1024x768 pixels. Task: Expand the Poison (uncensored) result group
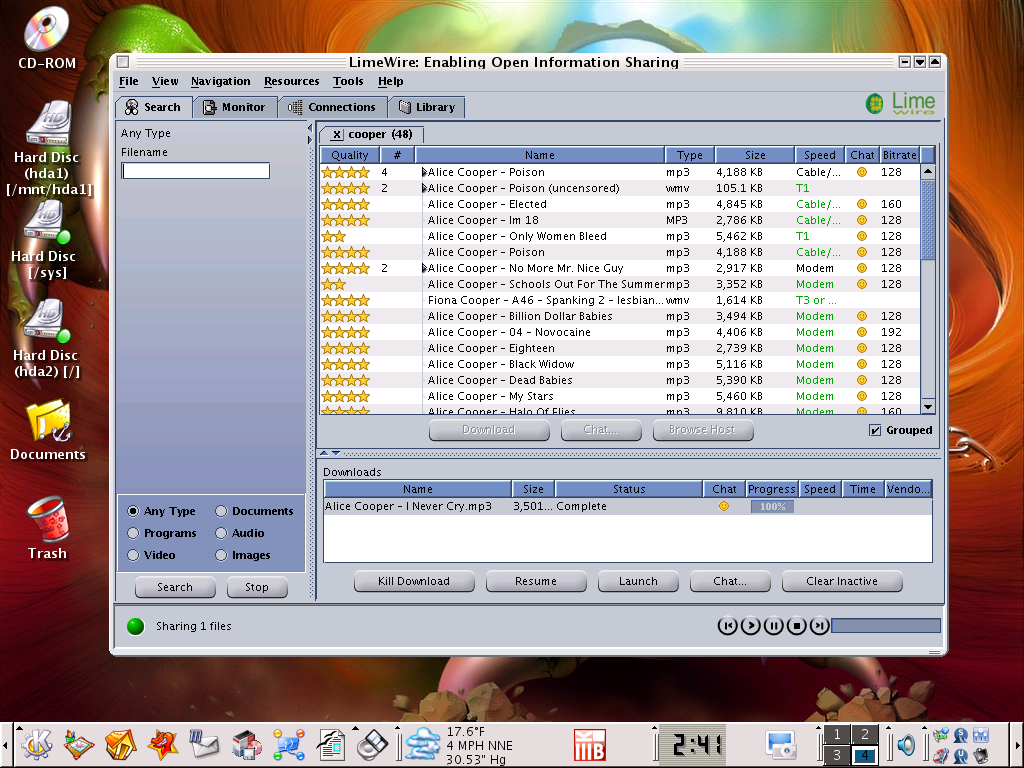click(424, 188)
